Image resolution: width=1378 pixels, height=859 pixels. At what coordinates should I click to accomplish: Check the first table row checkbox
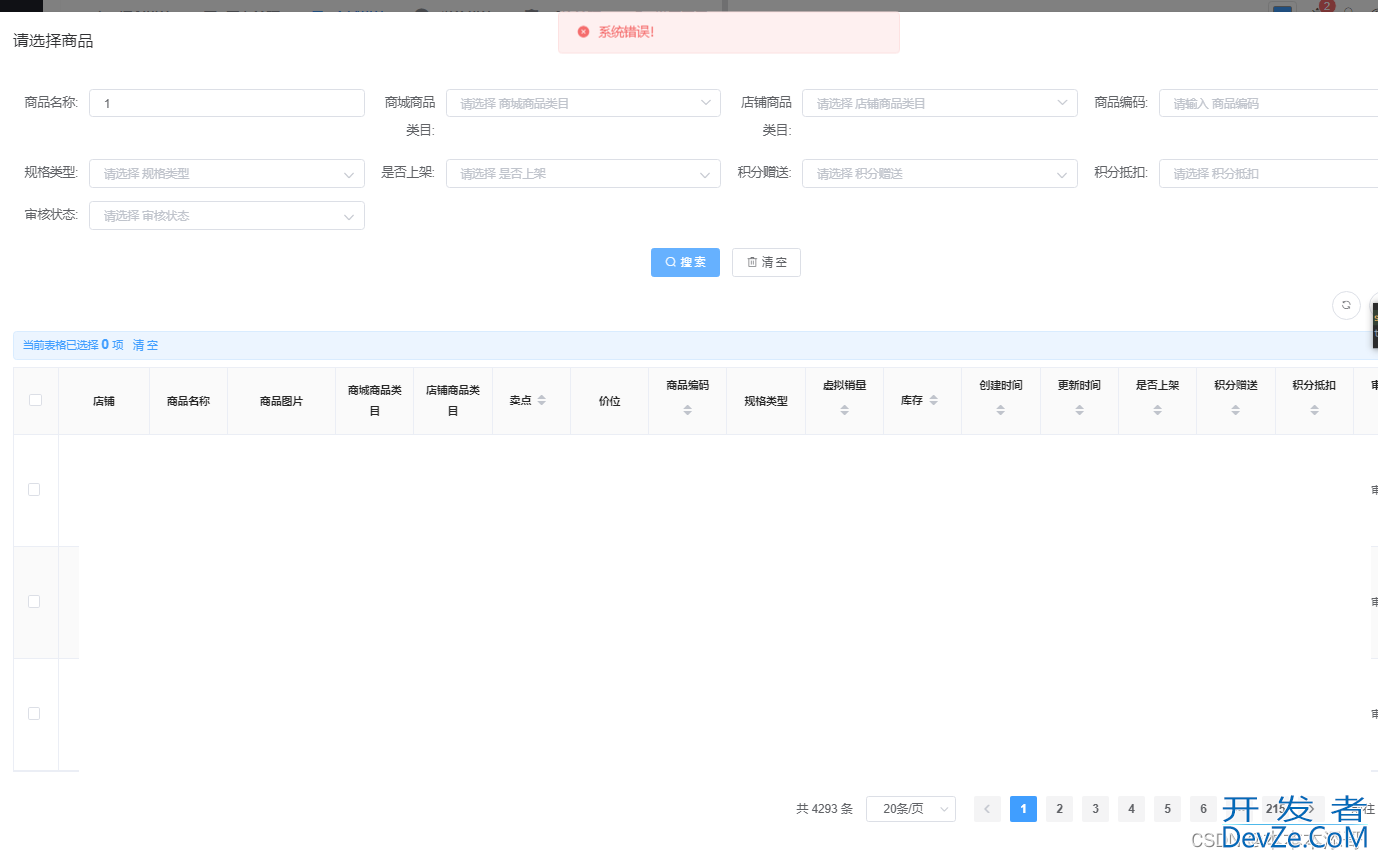(34, 489)
